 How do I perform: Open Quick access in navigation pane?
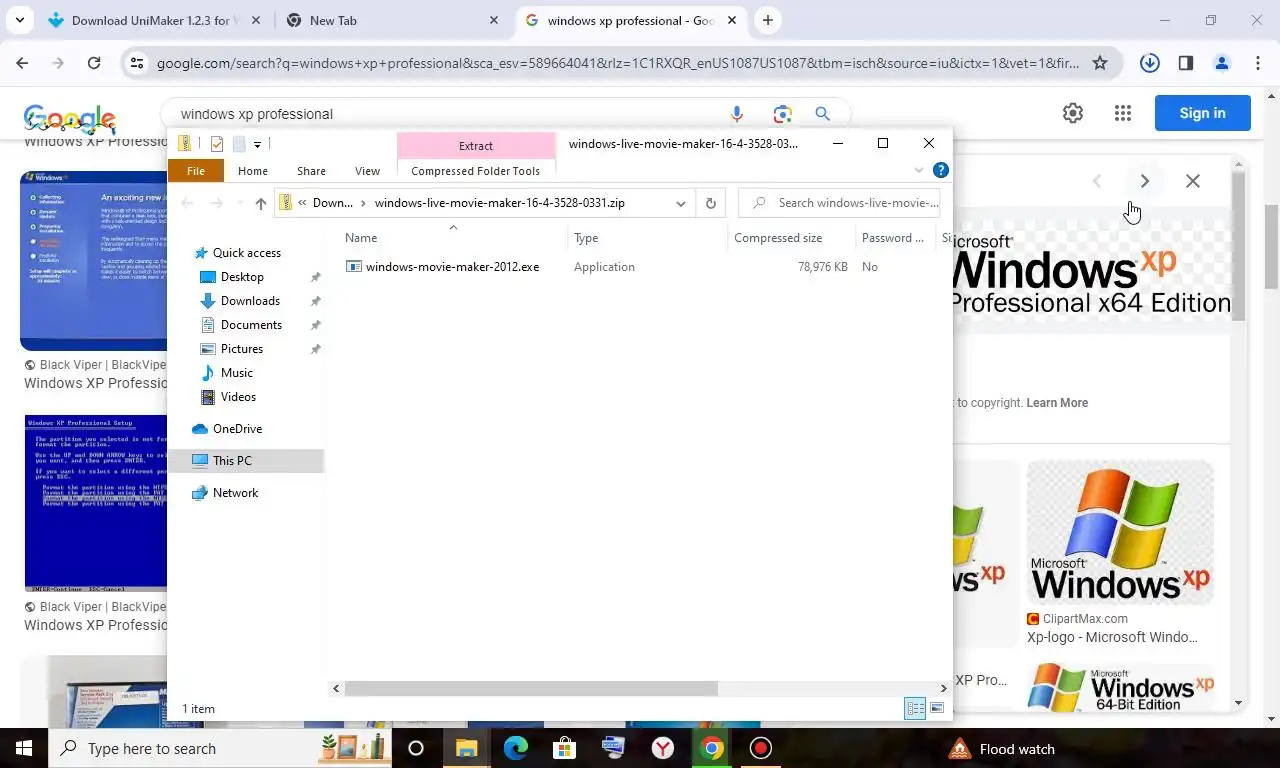click(x=246, y=253)
